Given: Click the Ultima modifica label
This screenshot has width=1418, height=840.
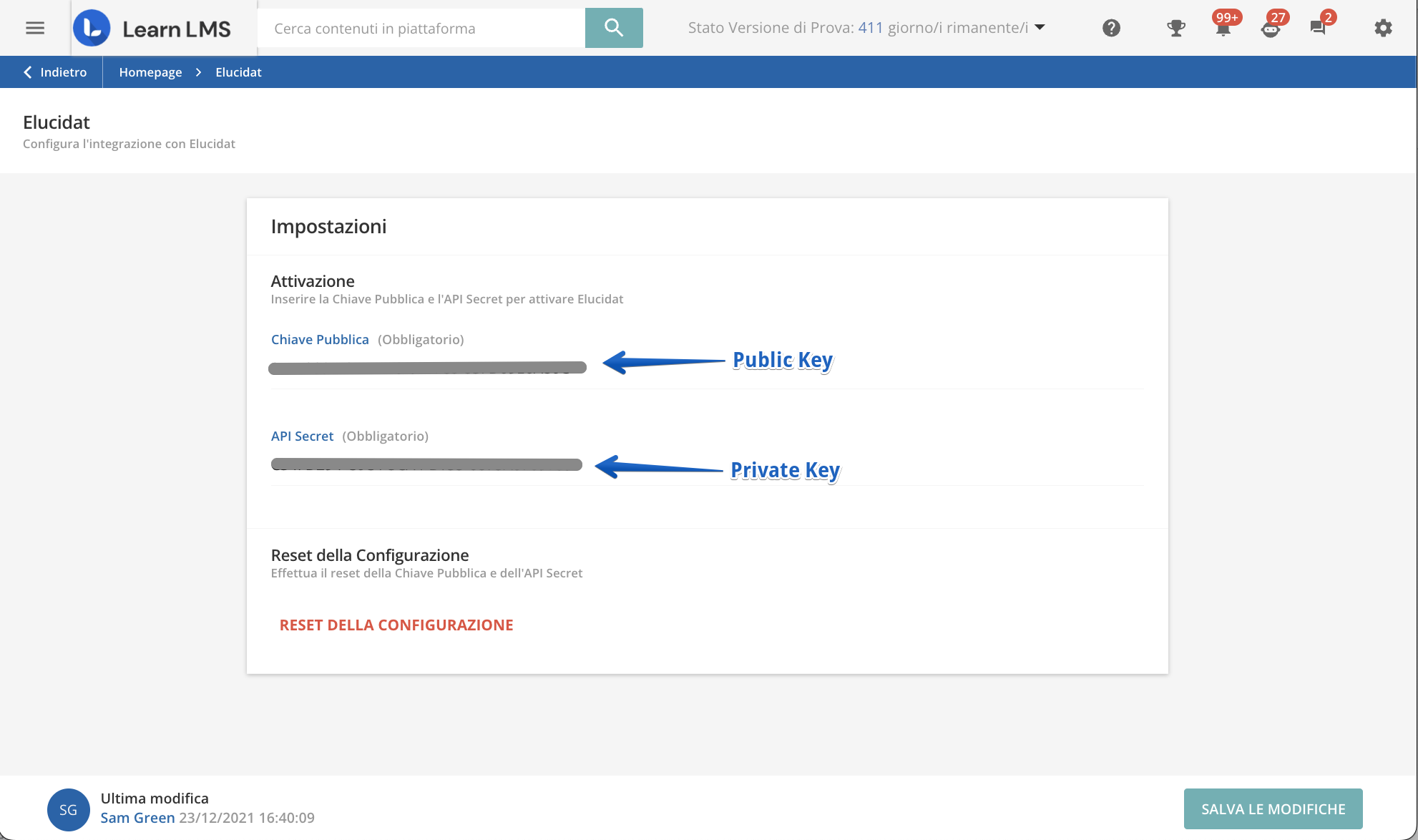Looking at the screenshot, I should [155, 798].
